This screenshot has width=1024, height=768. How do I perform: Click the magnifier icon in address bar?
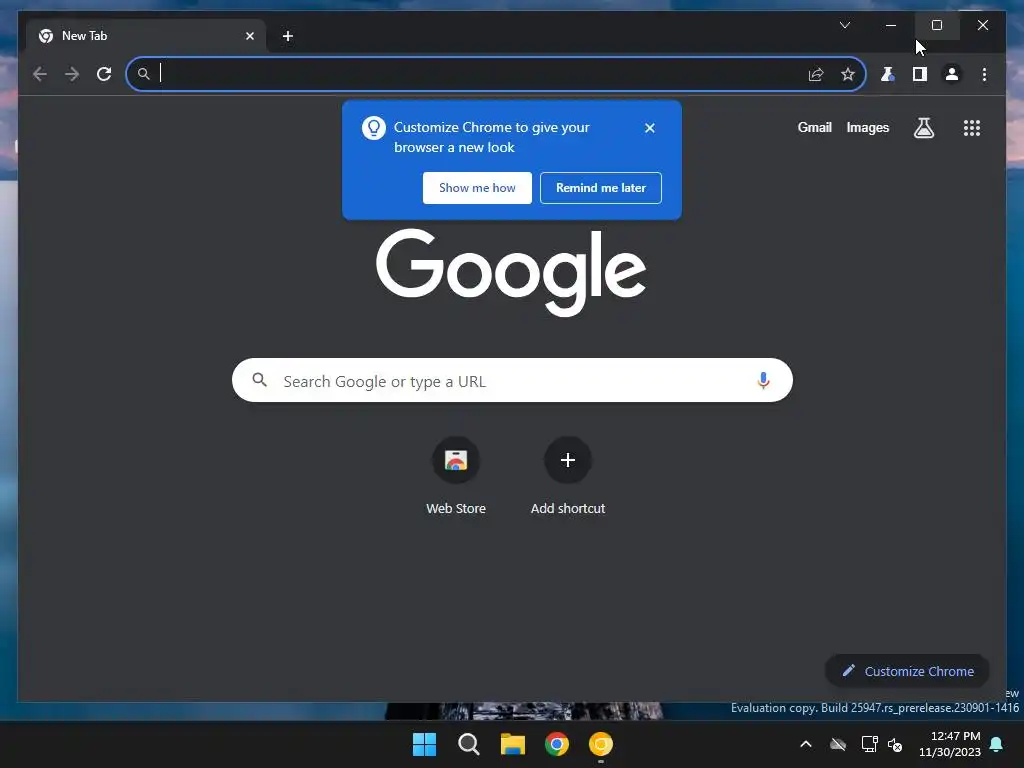[x=144, y=74]
